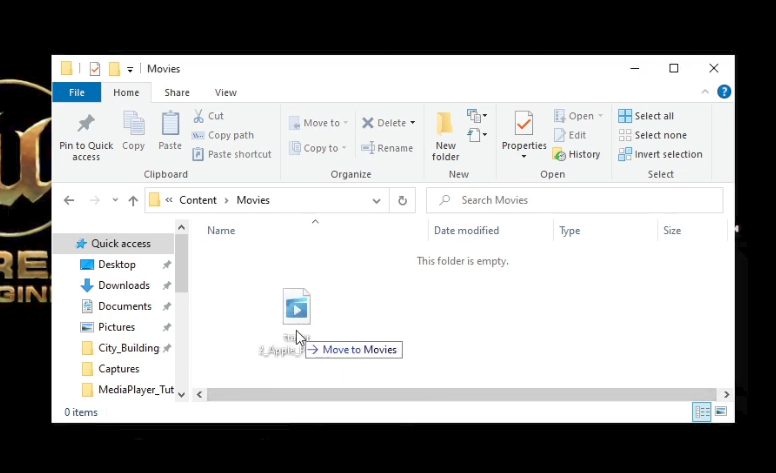Create a New folder
776x473 pixels.
tap(445, 136)
